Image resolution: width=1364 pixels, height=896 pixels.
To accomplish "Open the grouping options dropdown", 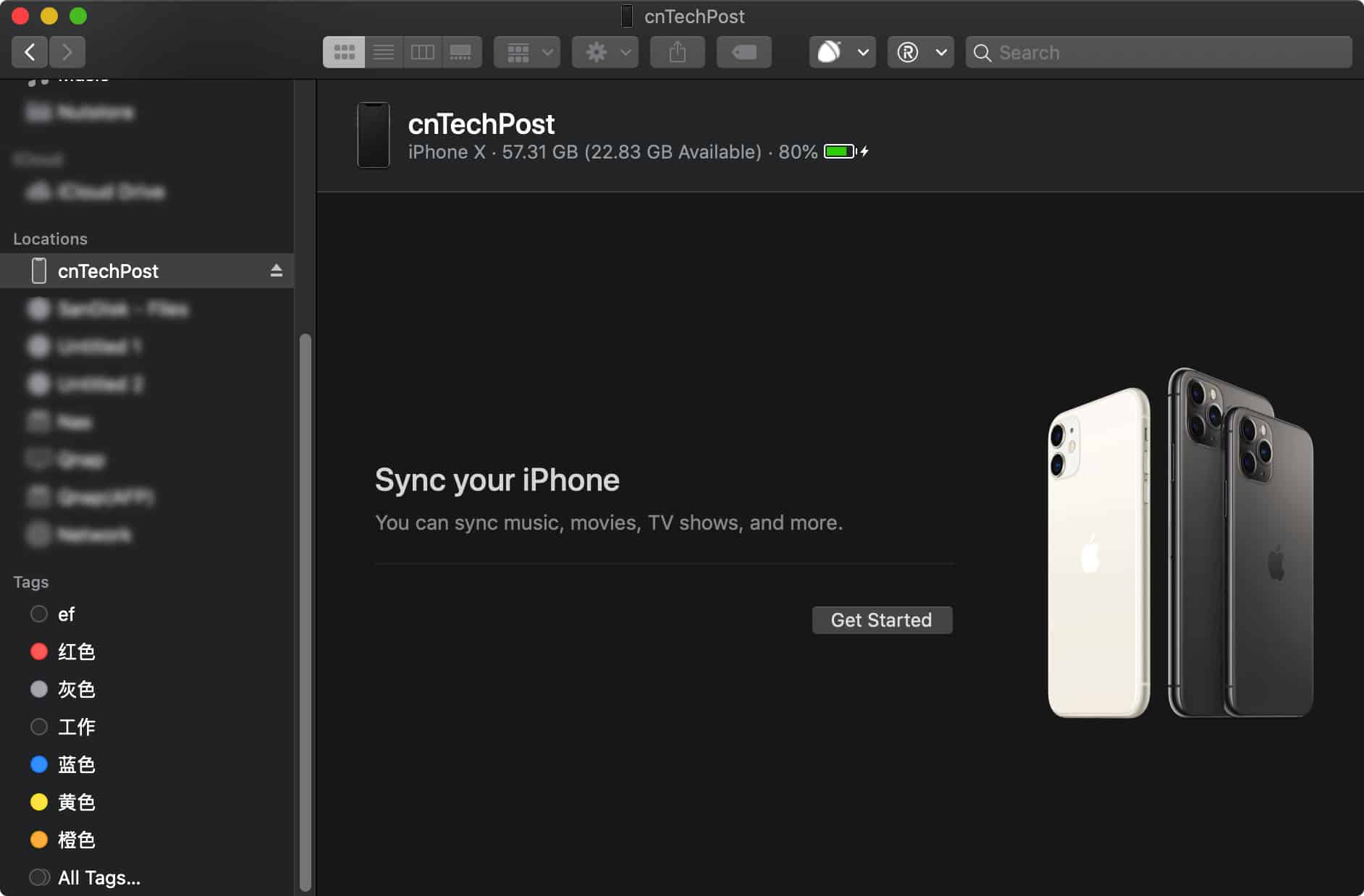I will click(527, 51).
